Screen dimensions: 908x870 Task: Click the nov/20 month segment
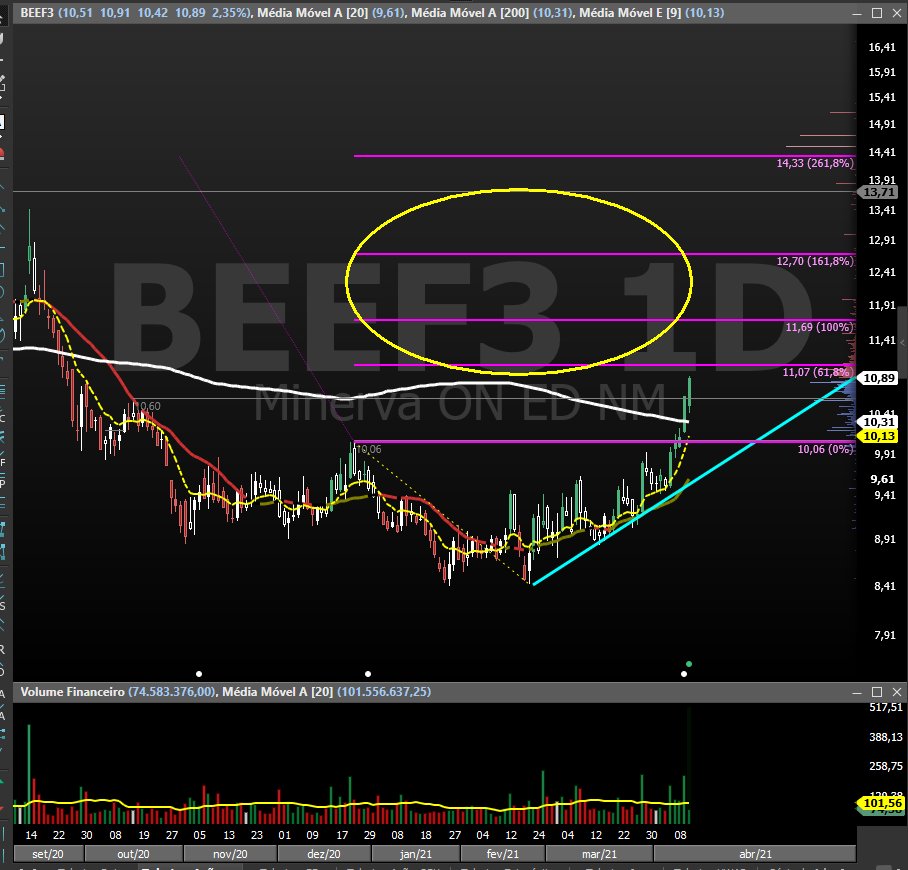pyautogui.click(x=230, y=854)
